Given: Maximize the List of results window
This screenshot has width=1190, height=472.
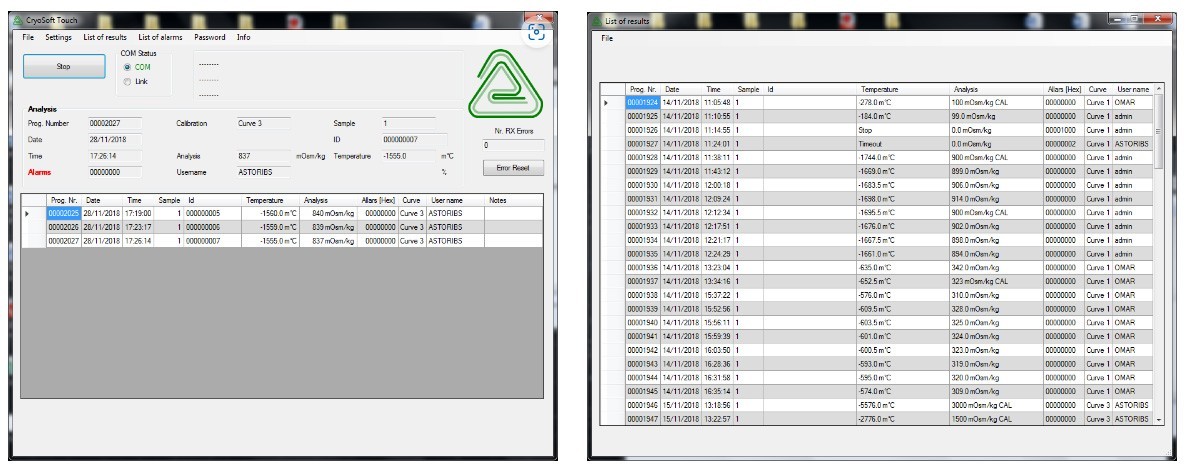Looking at the screenshot, I should coord(1136,18).
